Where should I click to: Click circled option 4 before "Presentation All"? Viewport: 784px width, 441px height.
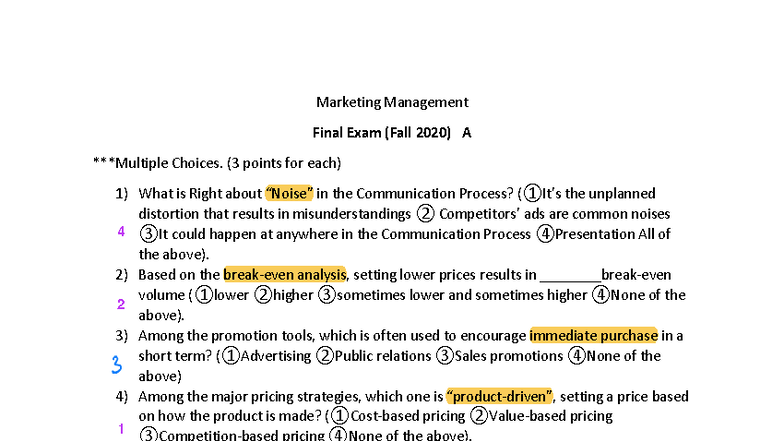[x=545, y=234]
